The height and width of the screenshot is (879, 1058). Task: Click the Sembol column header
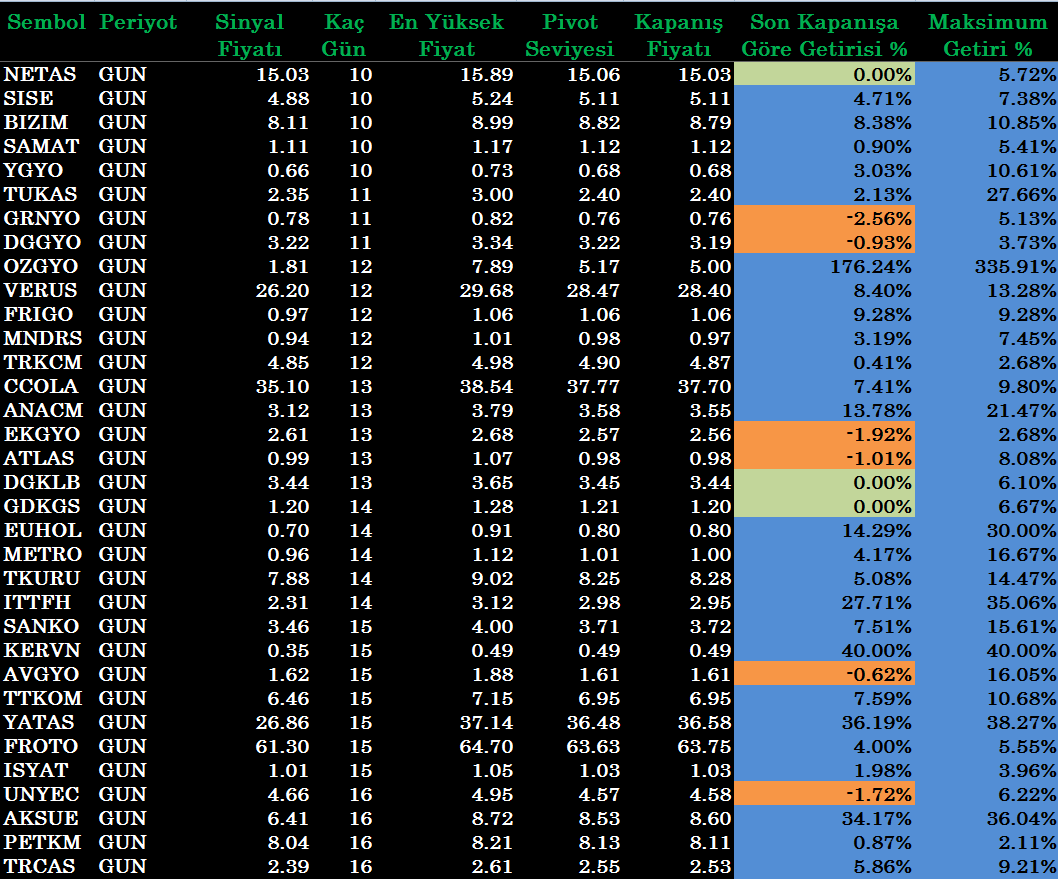(47, 22)
